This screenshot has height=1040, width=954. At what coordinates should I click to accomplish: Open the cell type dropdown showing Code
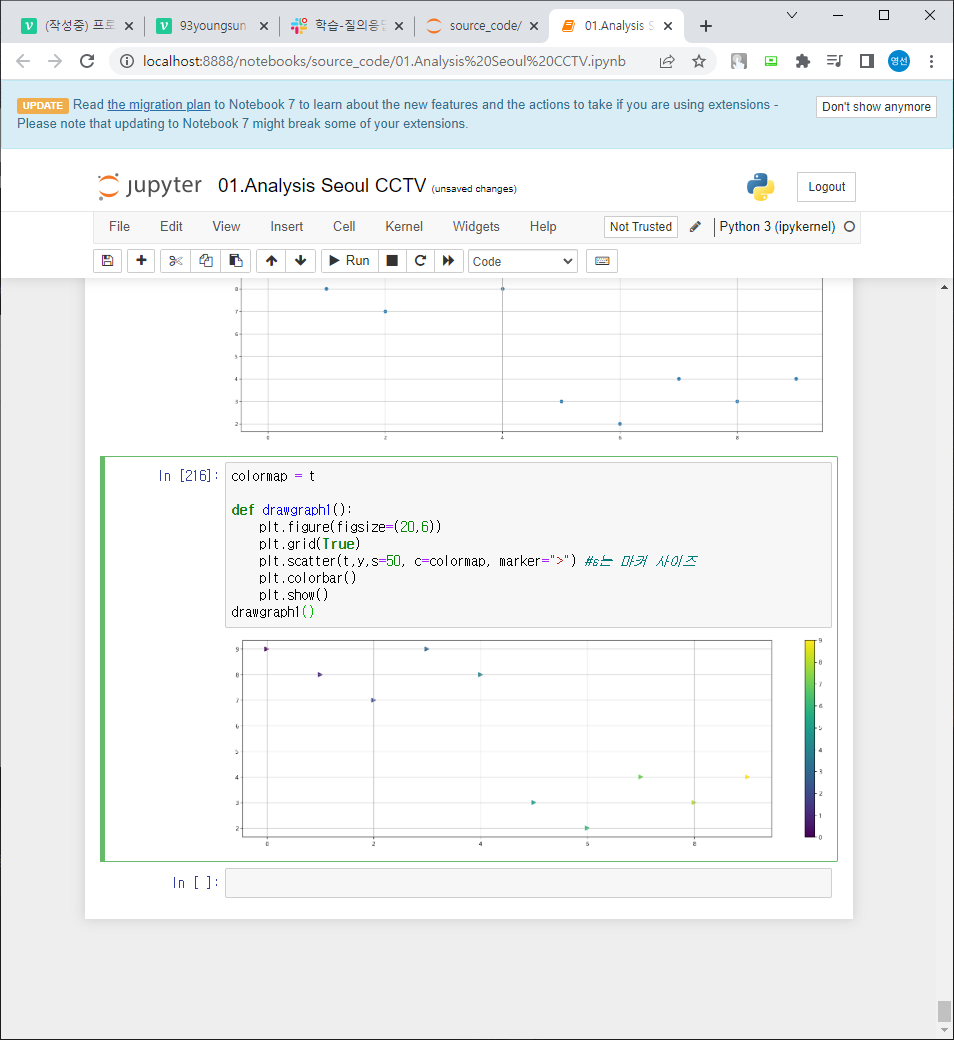click(x=523, y=261)
